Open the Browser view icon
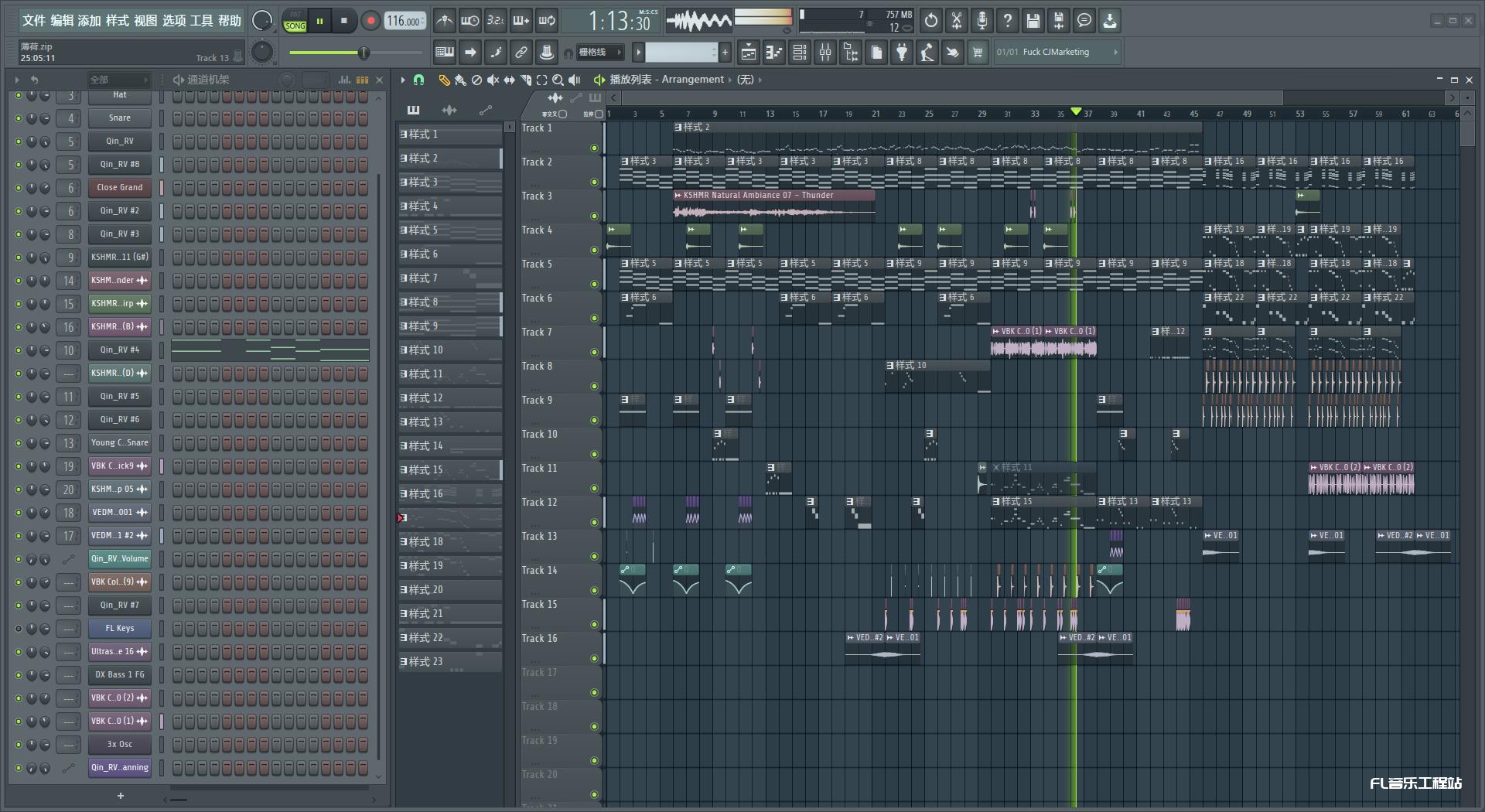Image resolution: width=1485 pixels, height=812 pixels. click(851, 53)
